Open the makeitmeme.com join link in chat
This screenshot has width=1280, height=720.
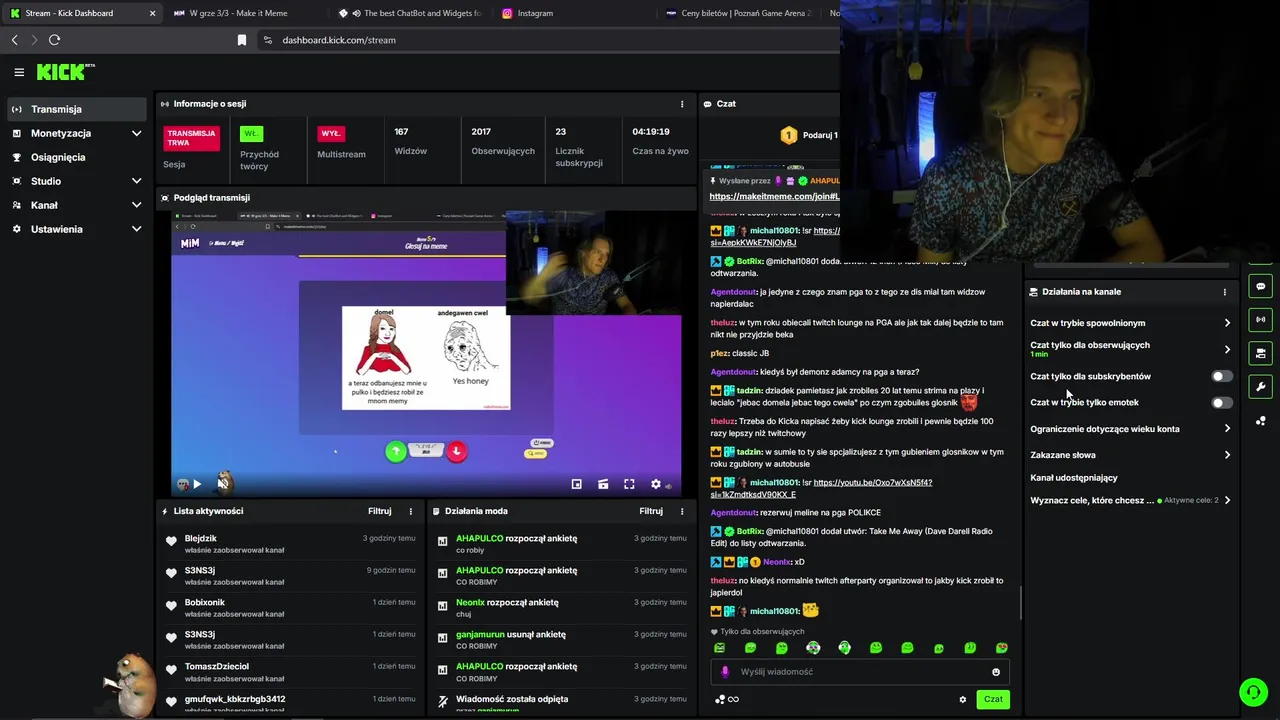click(774, 197)
